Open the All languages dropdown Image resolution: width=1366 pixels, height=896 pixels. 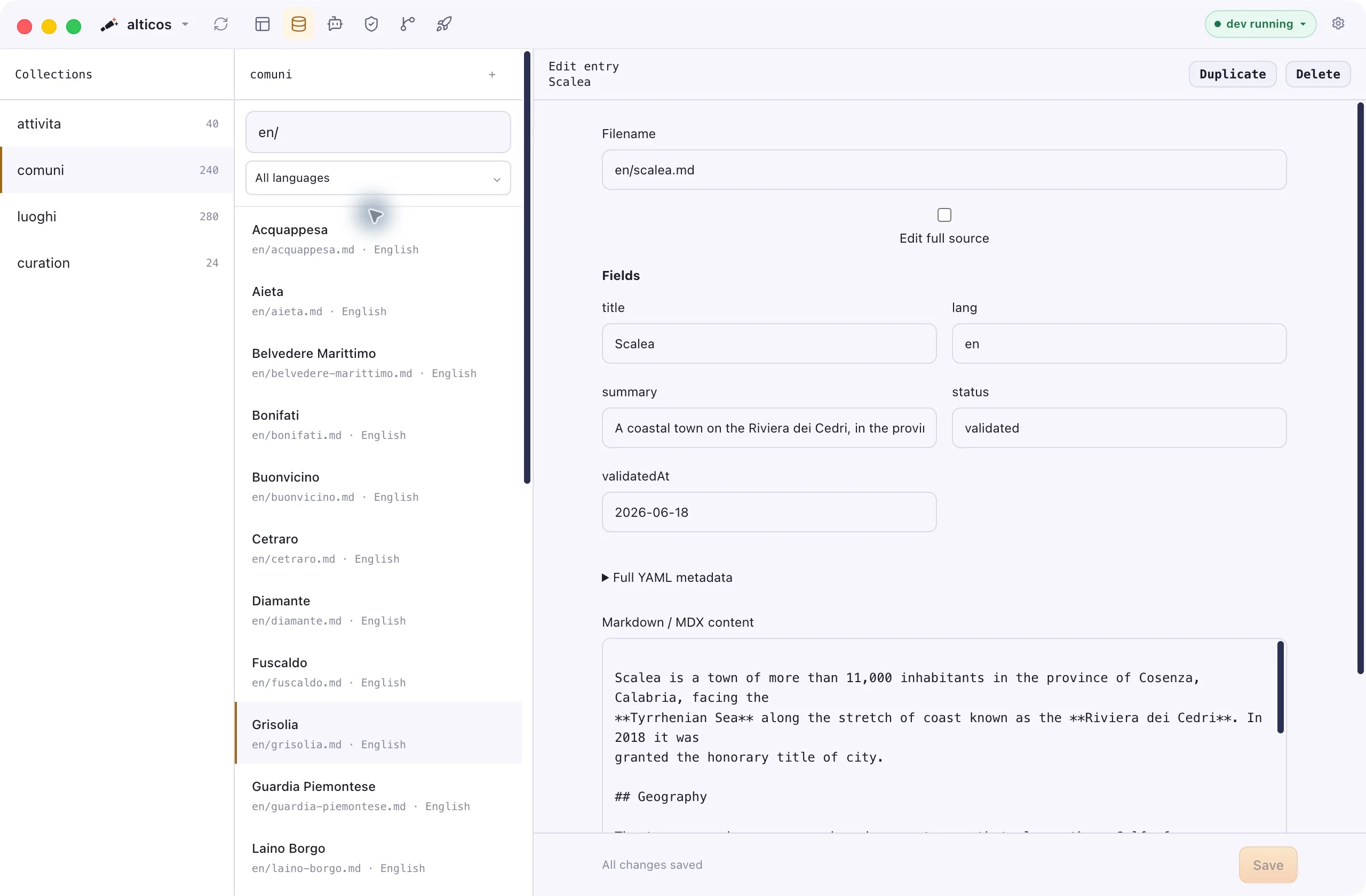[x=378, y=178]
